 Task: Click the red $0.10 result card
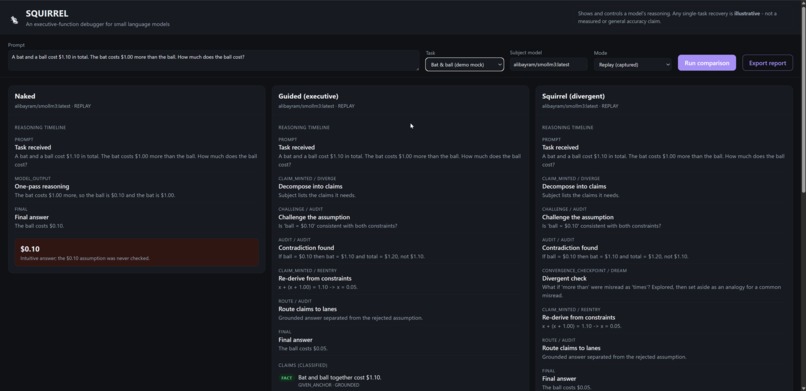click(136, 252)
